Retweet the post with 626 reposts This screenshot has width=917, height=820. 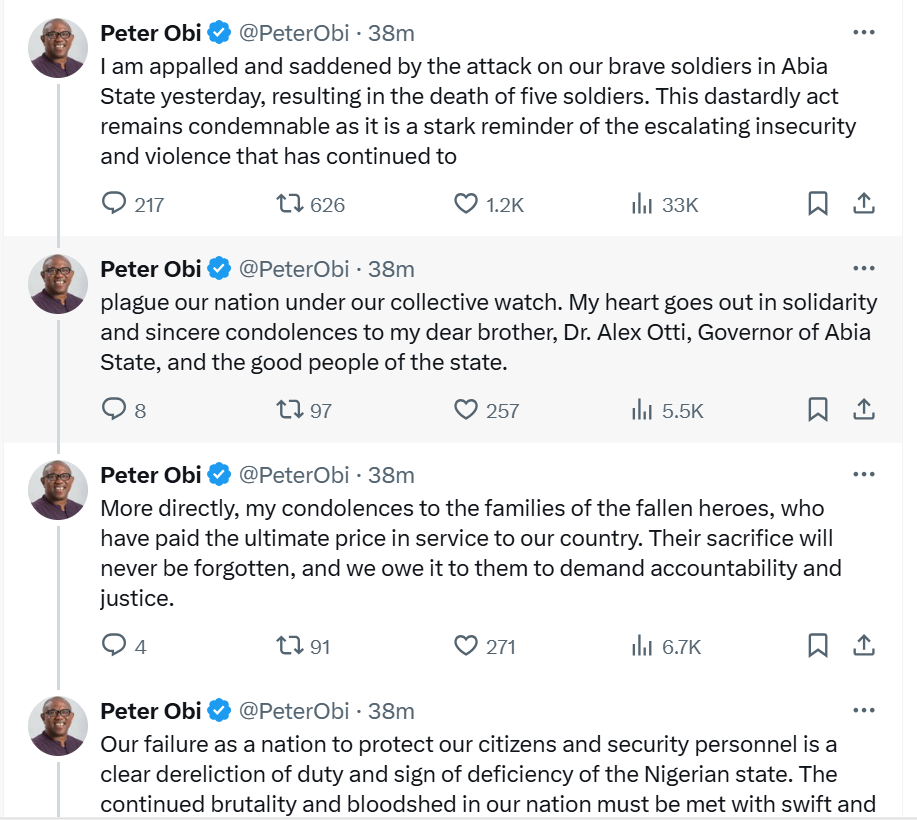(x=290, y=204)
